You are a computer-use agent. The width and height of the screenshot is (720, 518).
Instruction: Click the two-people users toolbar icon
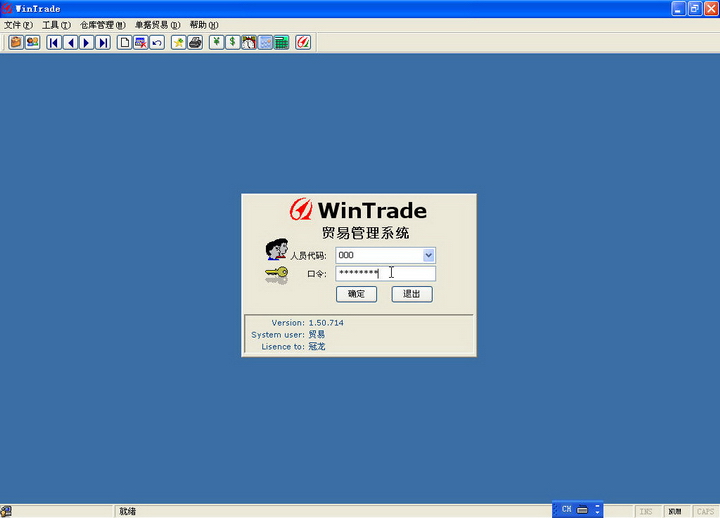(33, 43)
